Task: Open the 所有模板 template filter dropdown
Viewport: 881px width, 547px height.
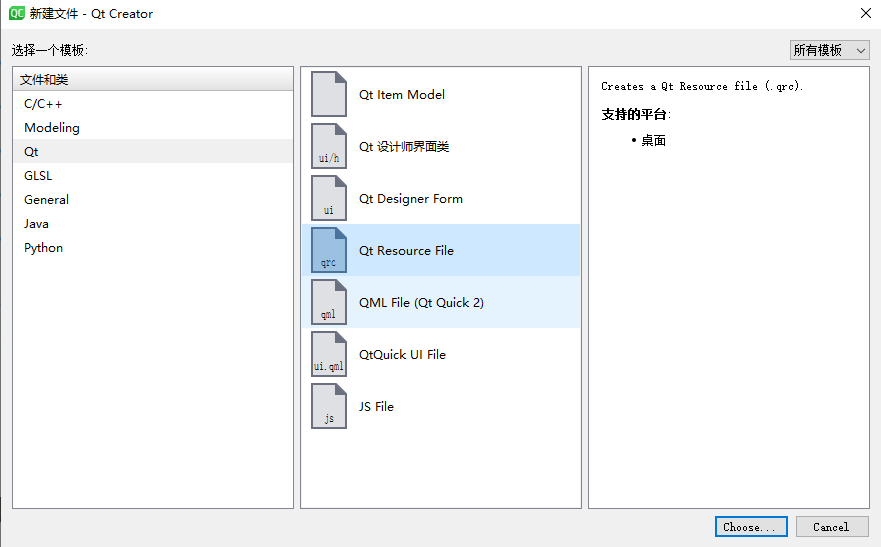Action: point(829,50)
